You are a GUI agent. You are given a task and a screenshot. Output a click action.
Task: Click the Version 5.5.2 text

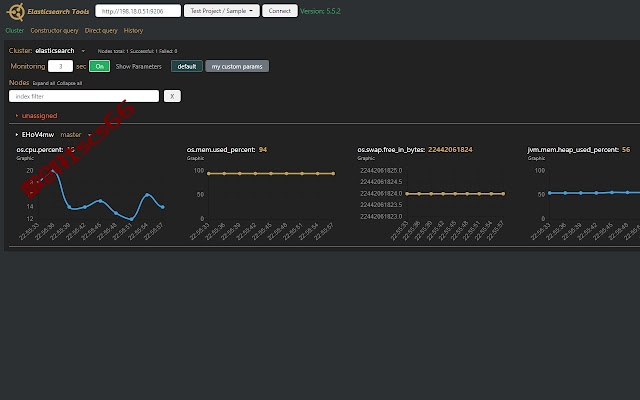click(320, 11)
